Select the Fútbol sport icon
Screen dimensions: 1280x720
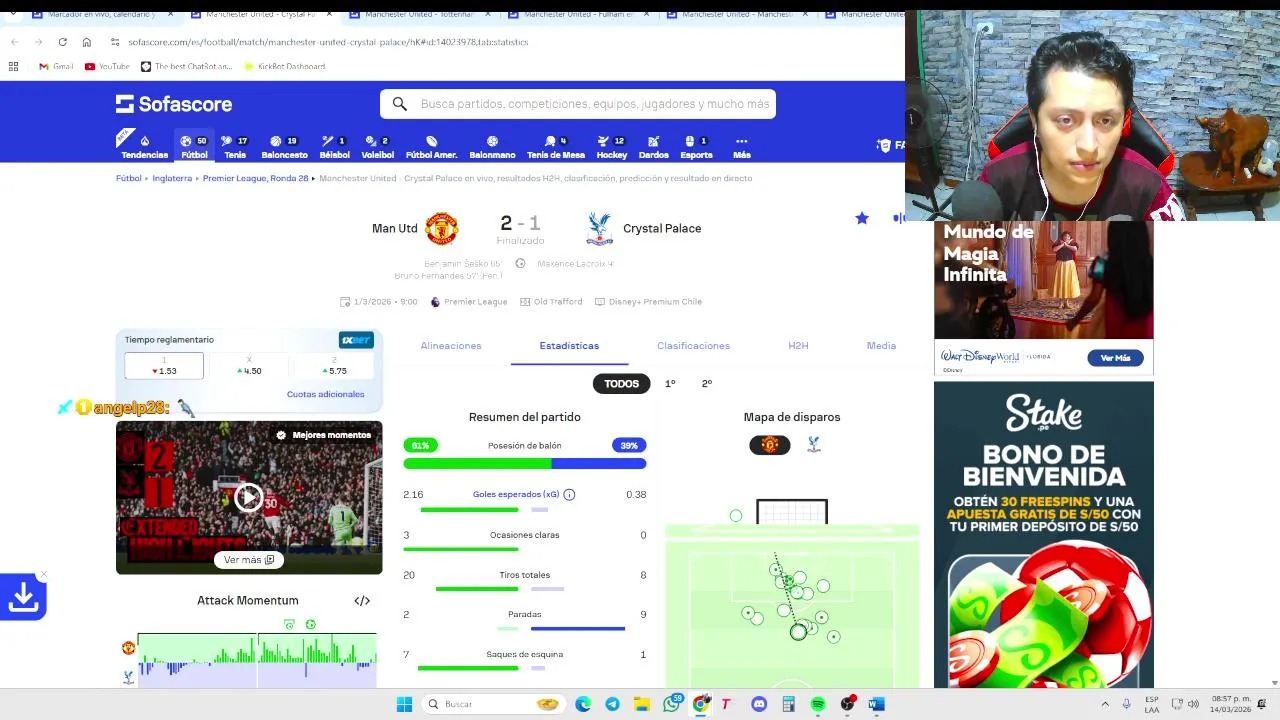point(194,147)
